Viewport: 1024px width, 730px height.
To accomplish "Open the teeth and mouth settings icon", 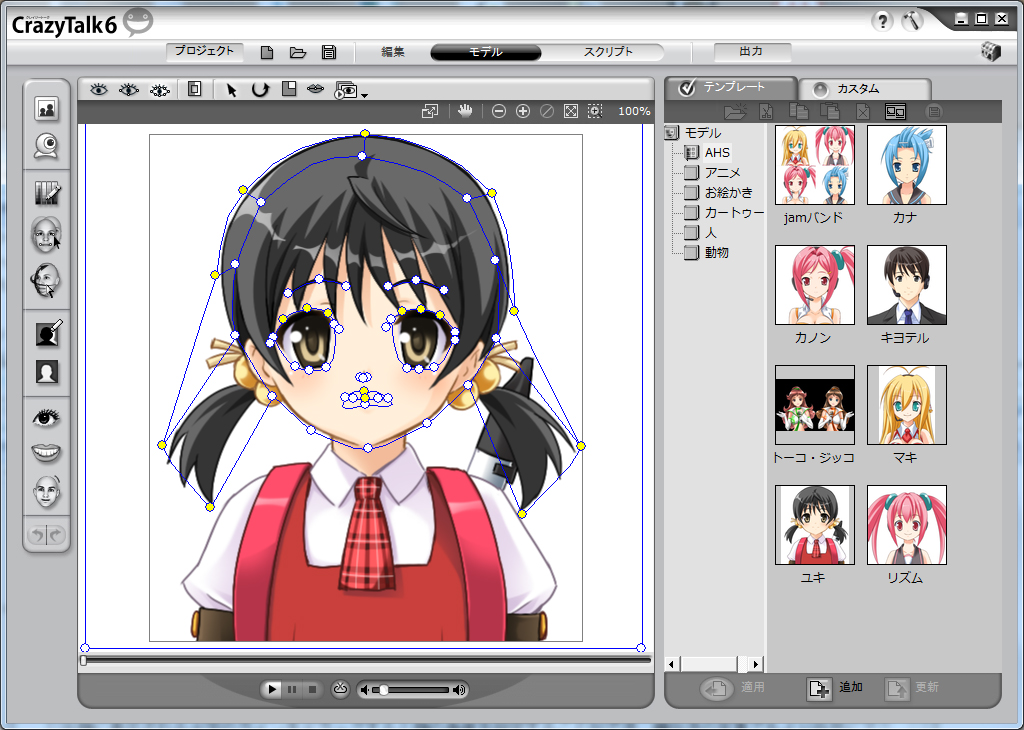I will click(x=46, y=452).
